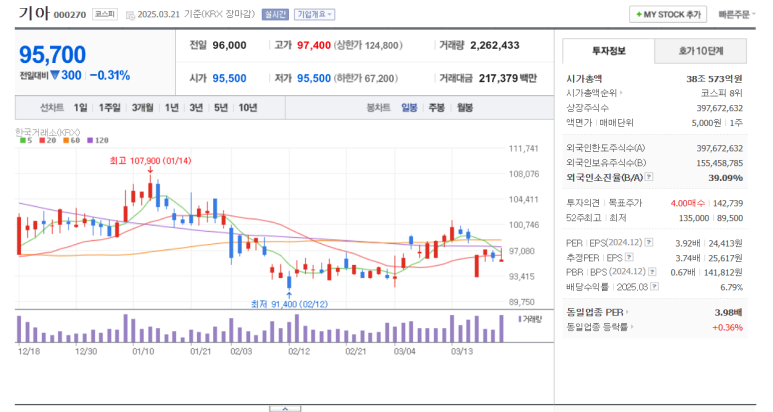Click the red 20-day moving average legend
The height and width of the screenshot is (412, 773).
point(48,140)
